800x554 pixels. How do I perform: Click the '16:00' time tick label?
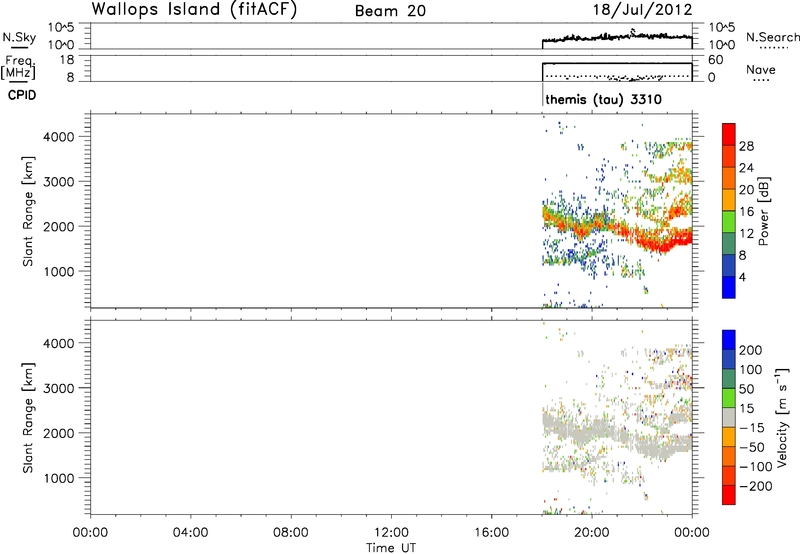pos(491,533)
